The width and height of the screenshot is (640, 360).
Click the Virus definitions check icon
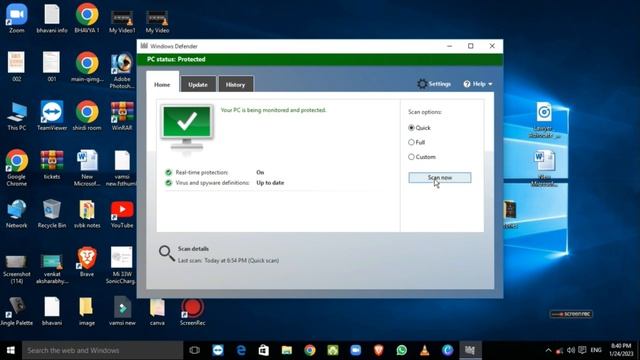tap(168, 183)
